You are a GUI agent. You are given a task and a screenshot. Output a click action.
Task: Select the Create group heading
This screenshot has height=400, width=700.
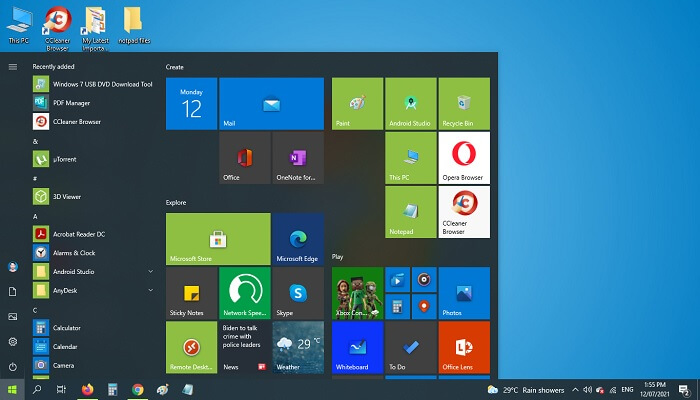point(175,67)
